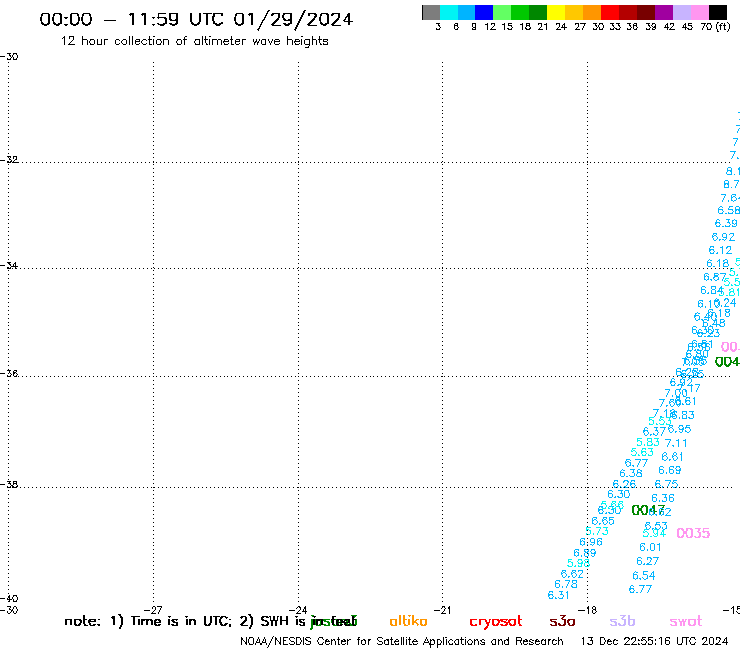Click the wave height value '6.65'
The height and width of the screenshot is (650, 740).
click(x=603, y=521)
